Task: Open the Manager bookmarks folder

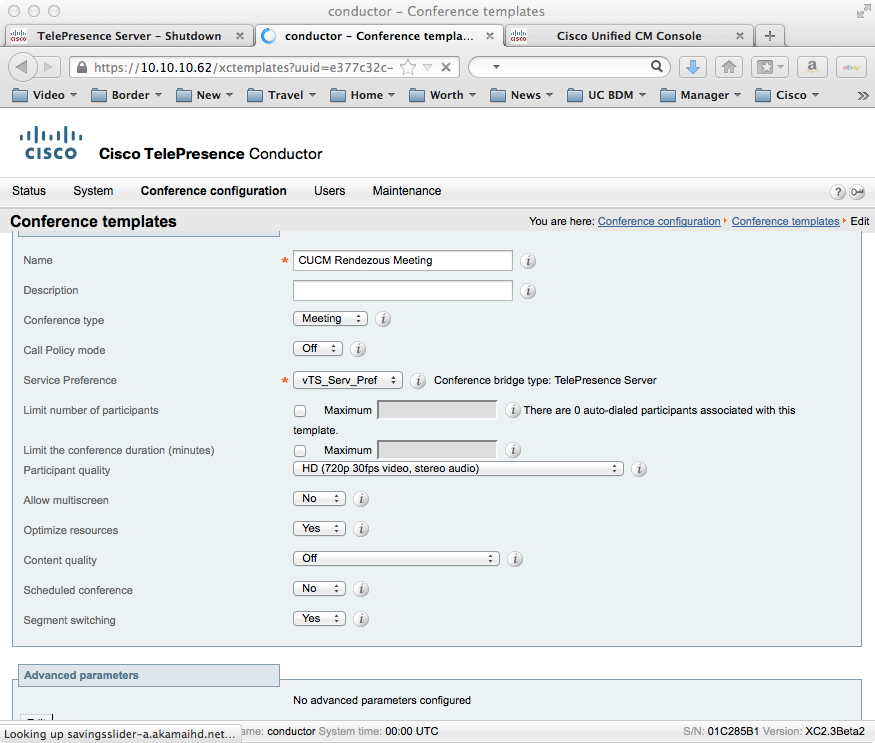Action: coord(700,95)
